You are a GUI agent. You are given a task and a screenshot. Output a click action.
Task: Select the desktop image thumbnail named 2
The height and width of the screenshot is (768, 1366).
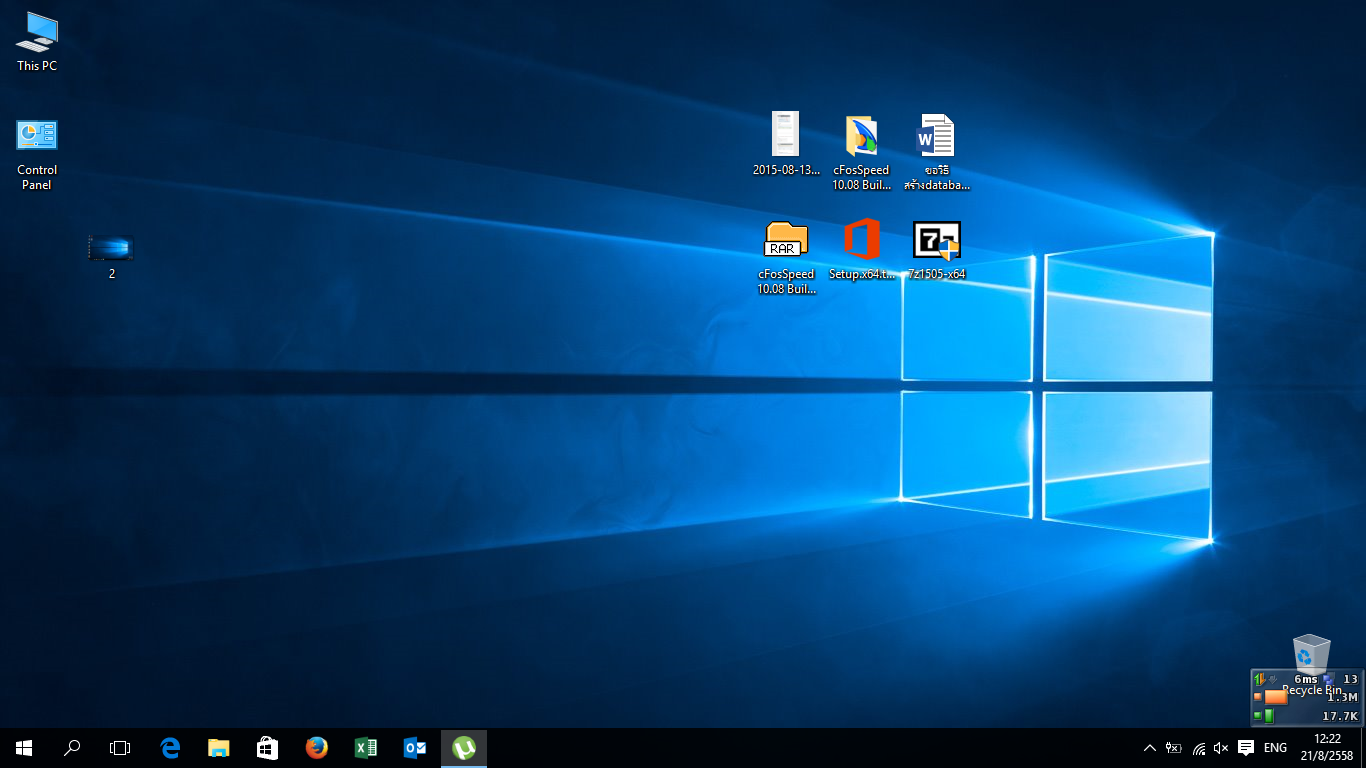111,257
